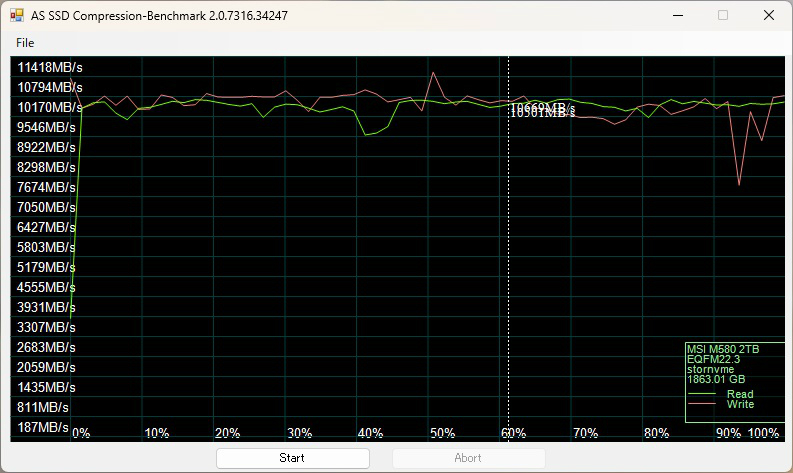793x473 pixels.
Task: Click the Start button
Action: tap(293, 458)
